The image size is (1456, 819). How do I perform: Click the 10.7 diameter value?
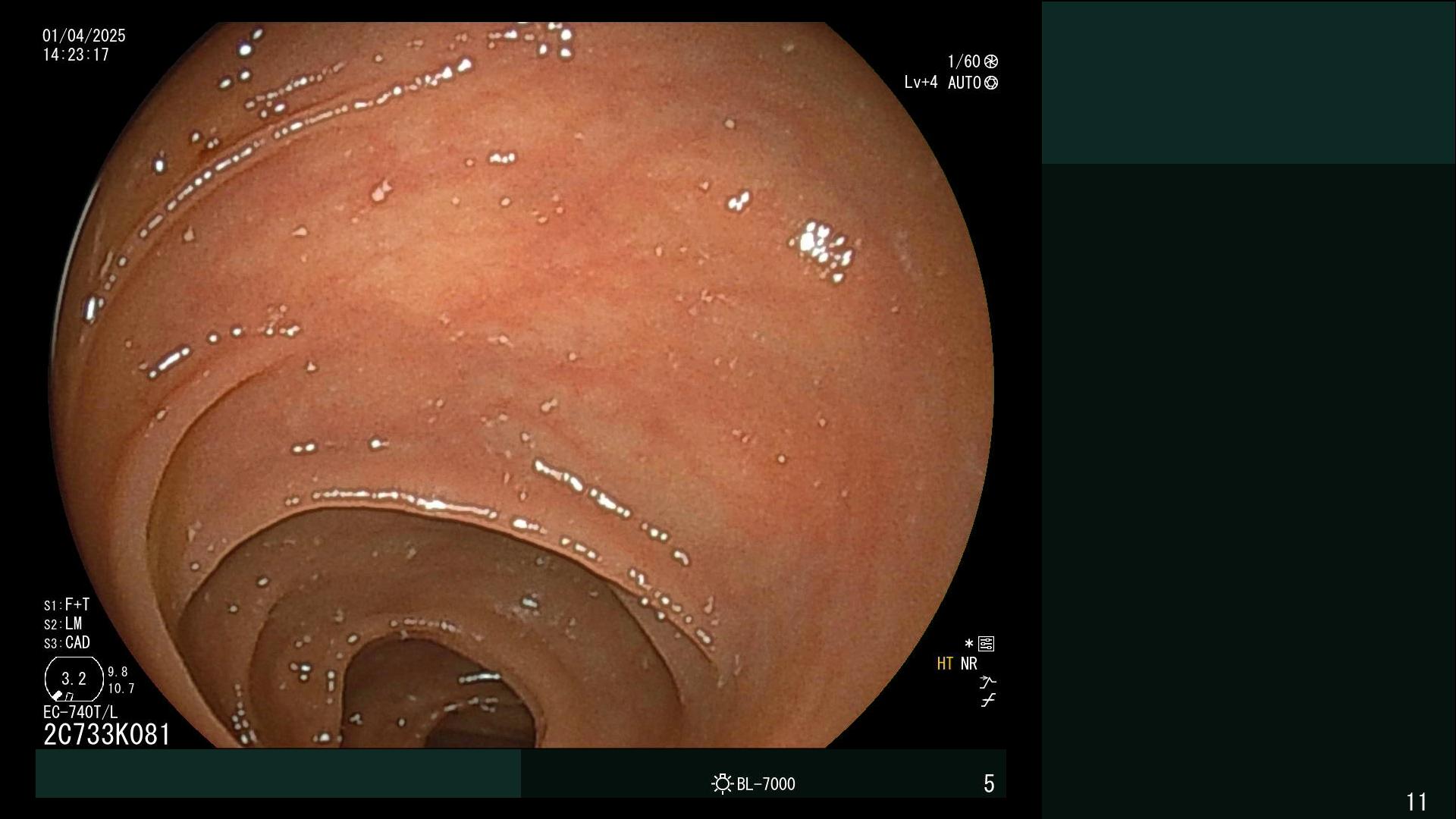(x=121, y=689)
